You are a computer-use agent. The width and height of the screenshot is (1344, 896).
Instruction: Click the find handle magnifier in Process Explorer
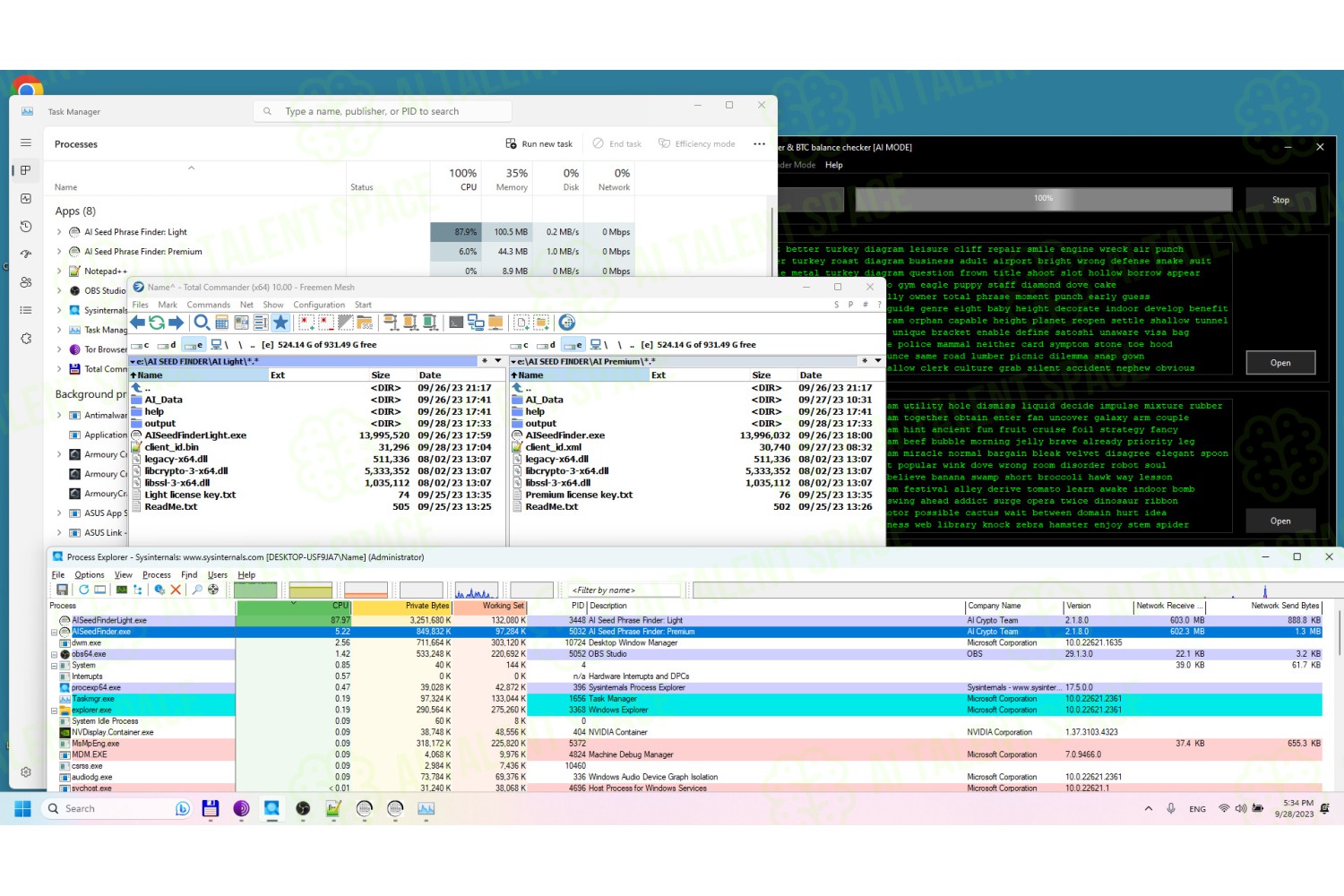tap(197, 590)
